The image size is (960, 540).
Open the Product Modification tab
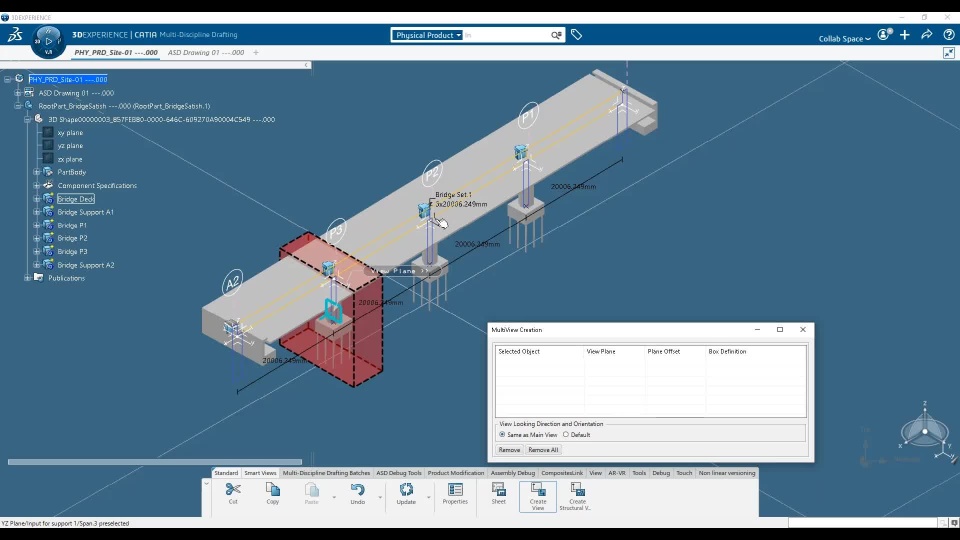(456, 473)
